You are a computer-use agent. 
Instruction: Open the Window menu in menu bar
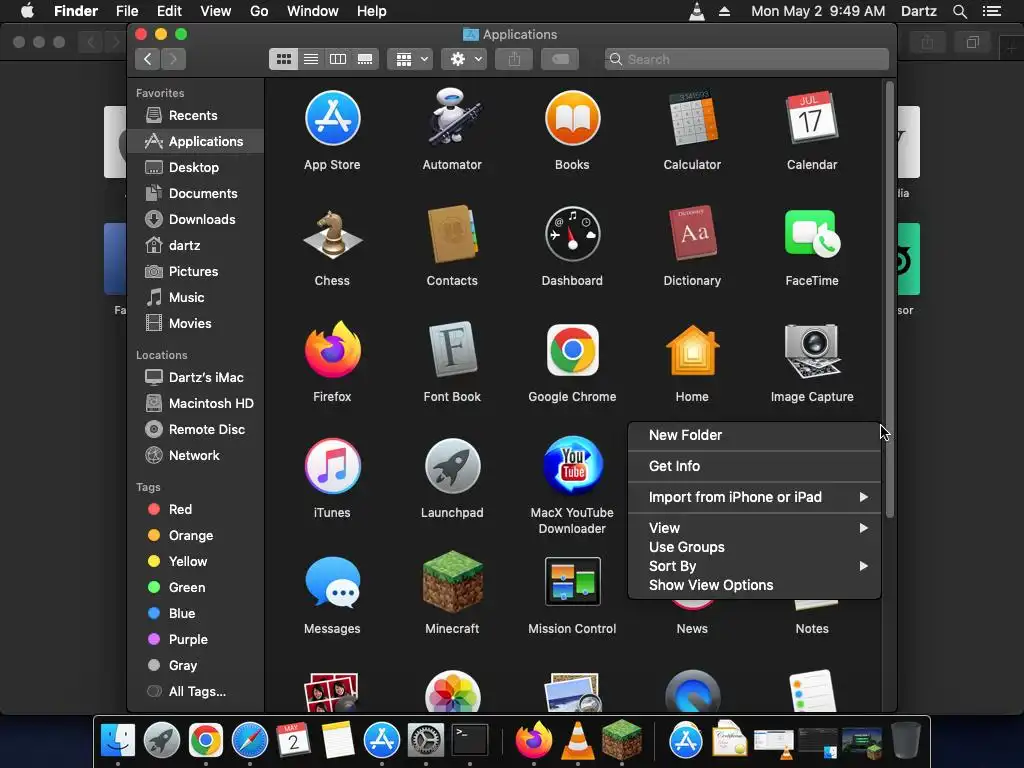[312, 11]
